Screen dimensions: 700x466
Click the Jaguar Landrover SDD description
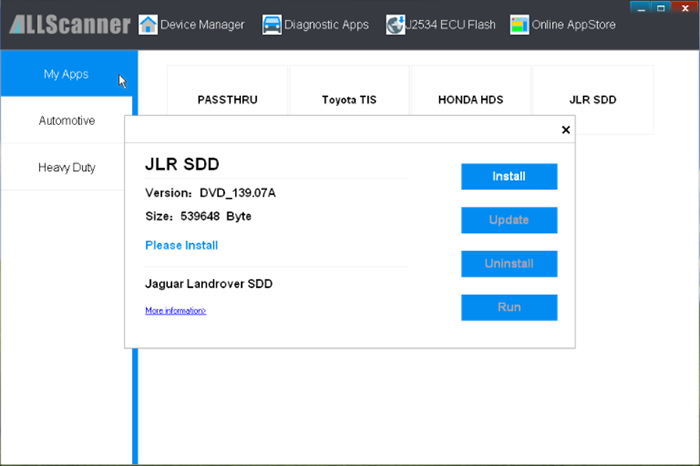(x=208, y=284)
